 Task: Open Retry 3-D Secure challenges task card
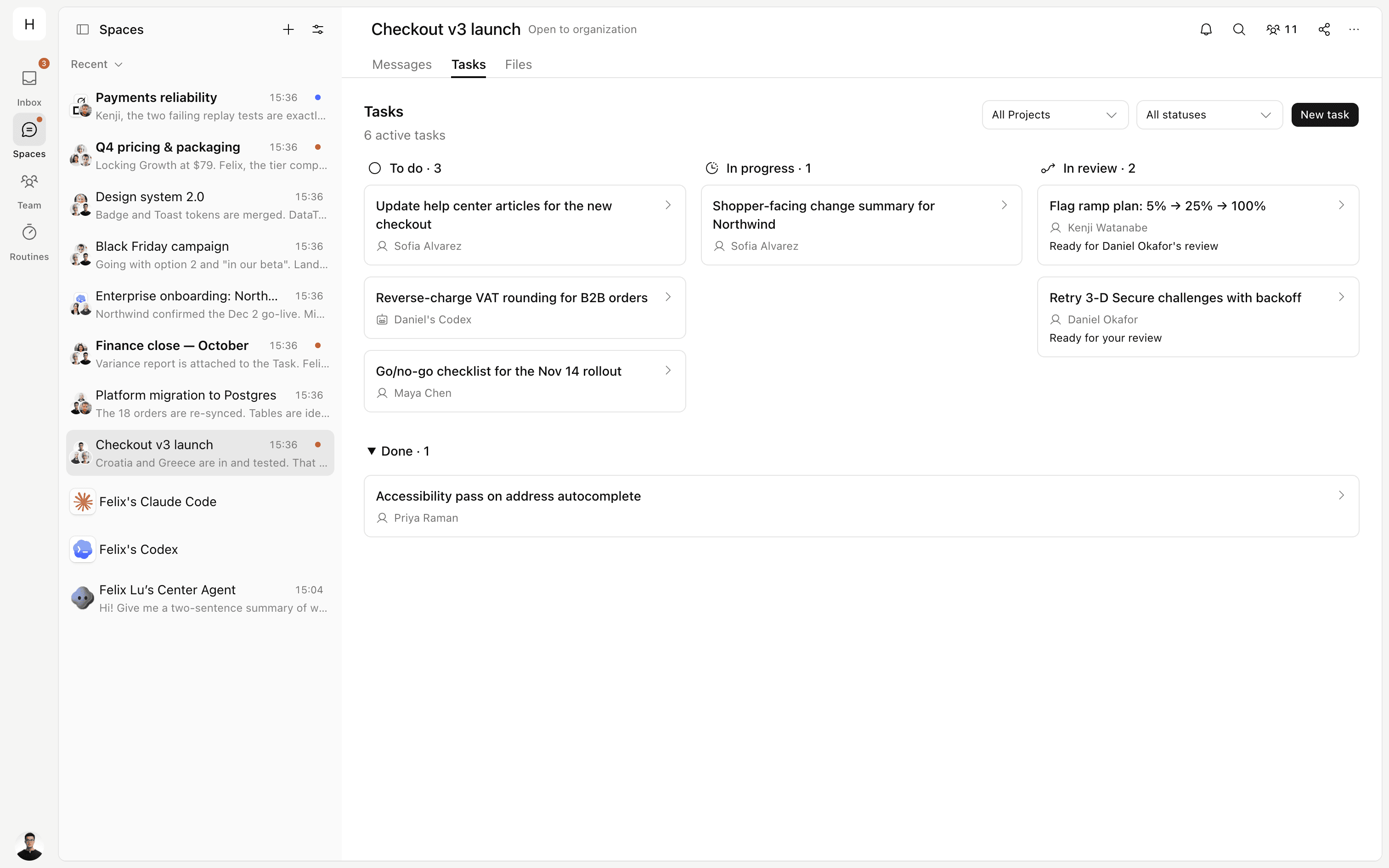(1198, 317)
